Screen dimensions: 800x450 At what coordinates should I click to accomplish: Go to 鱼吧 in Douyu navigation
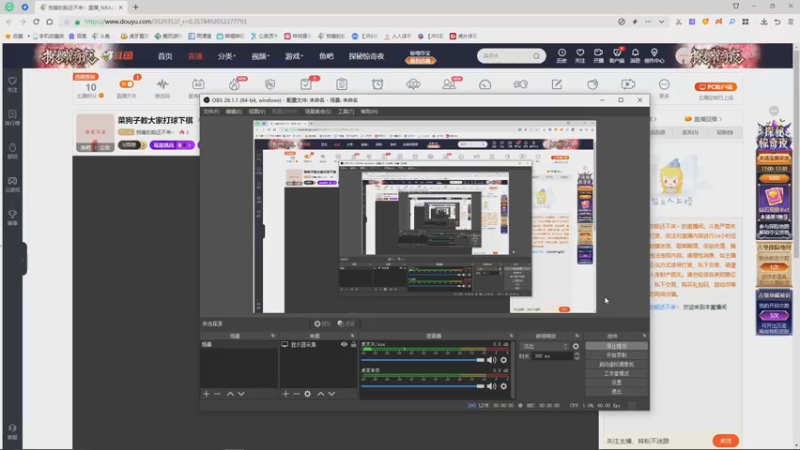(x=326, y=56)
